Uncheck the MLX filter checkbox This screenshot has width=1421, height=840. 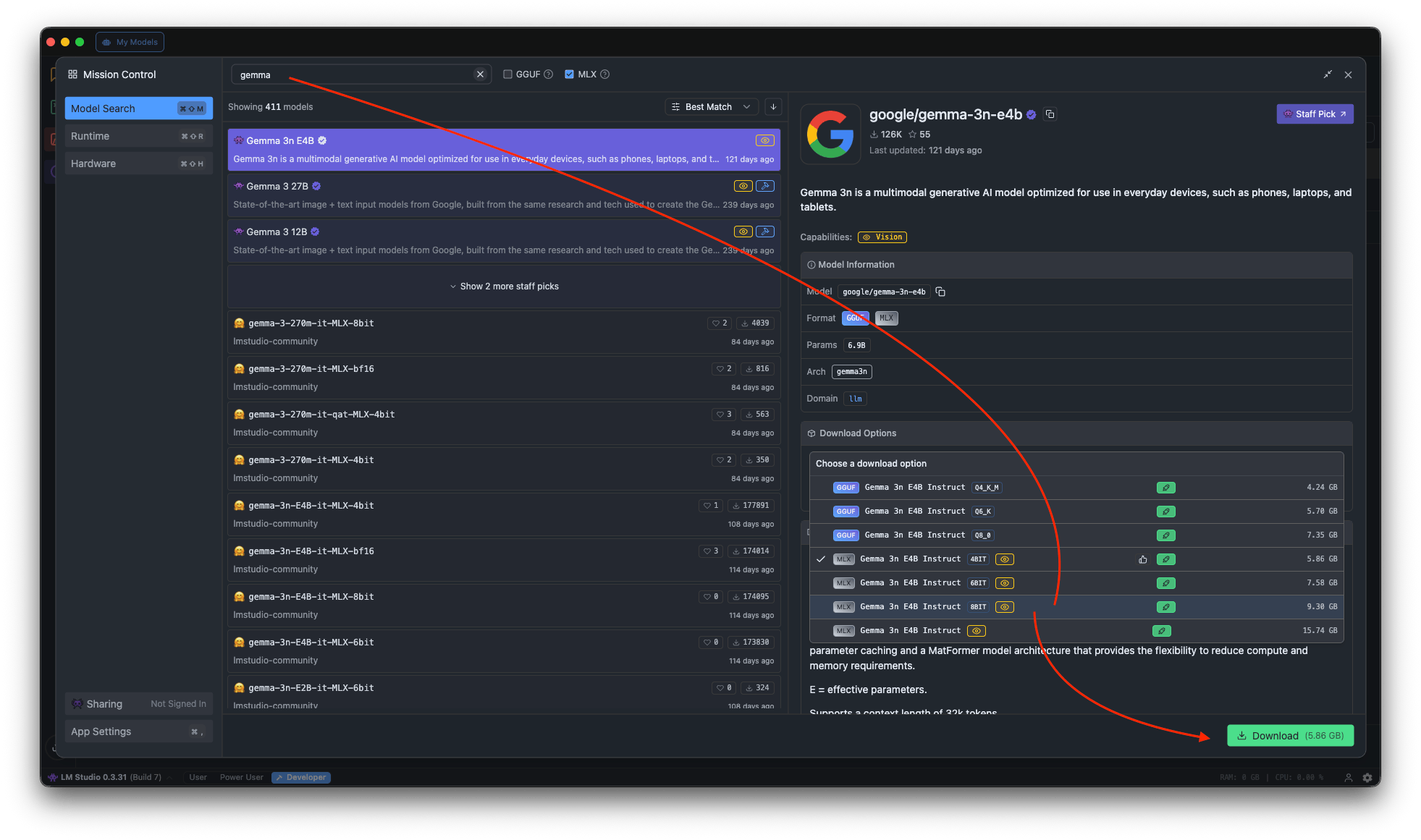569,75
